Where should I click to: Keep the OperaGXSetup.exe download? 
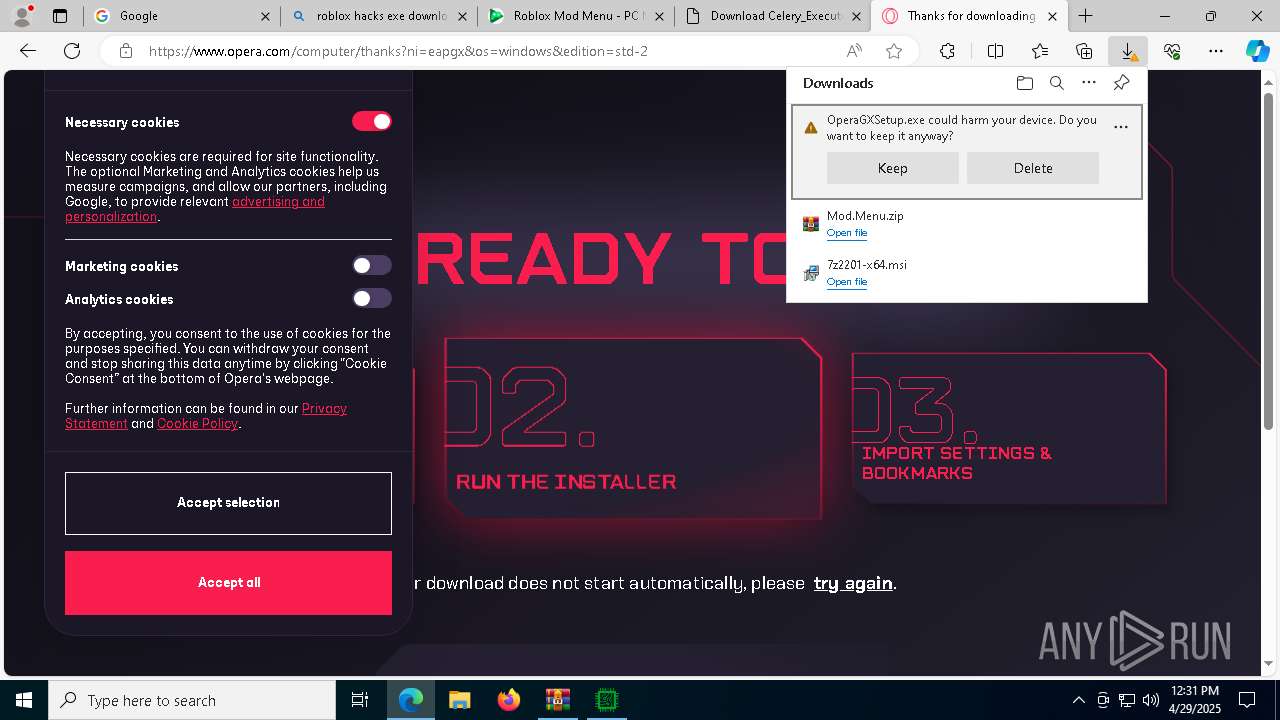coord(892,168)
